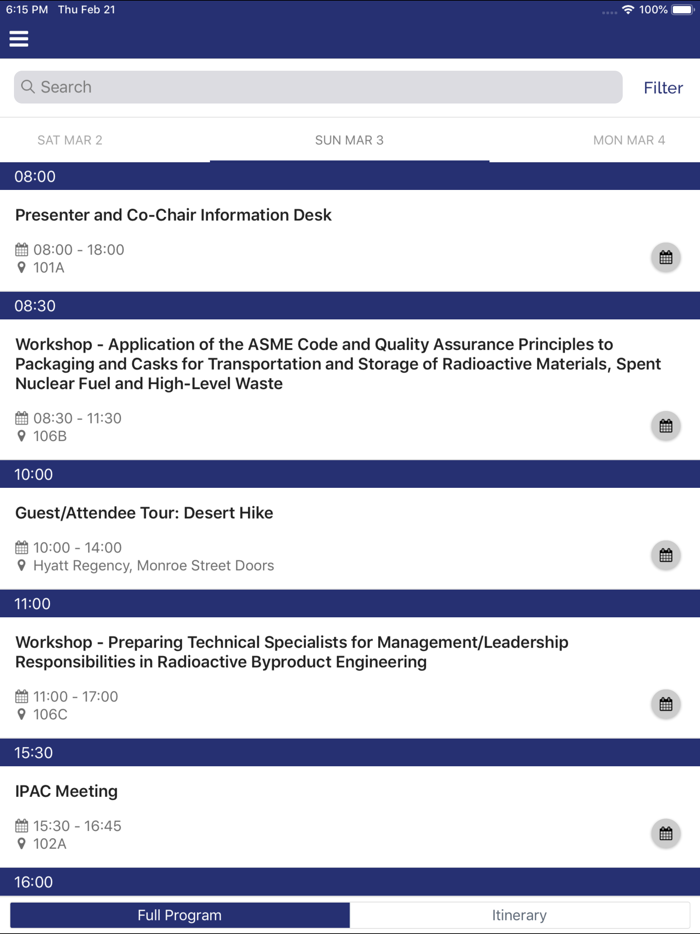Add the Management/Leadership workshop to itinerary
Image resolution: width=700 pixels, height=934 pixels.
(x=665, y=704)
